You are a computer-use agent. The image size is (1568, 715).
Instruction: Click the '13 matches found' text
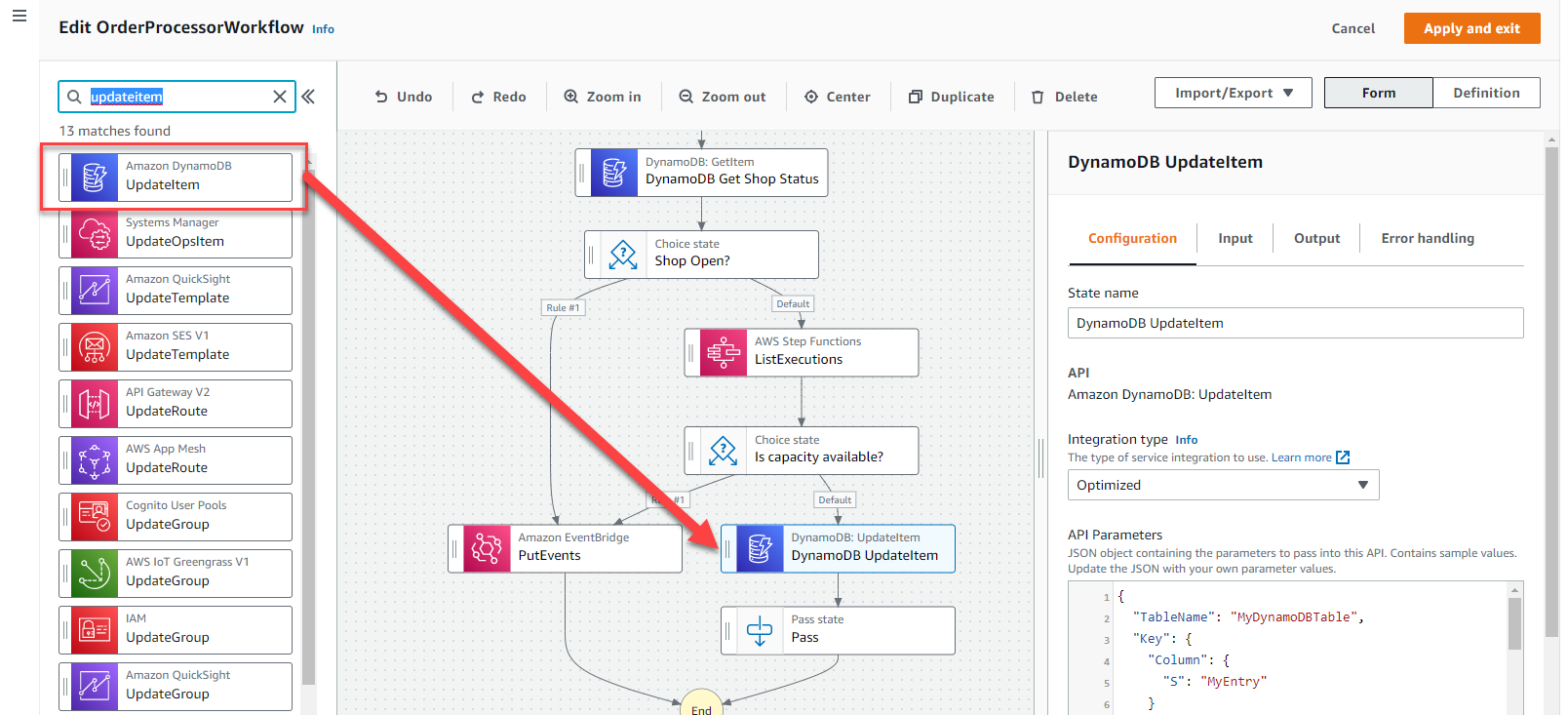pos(114,131)
